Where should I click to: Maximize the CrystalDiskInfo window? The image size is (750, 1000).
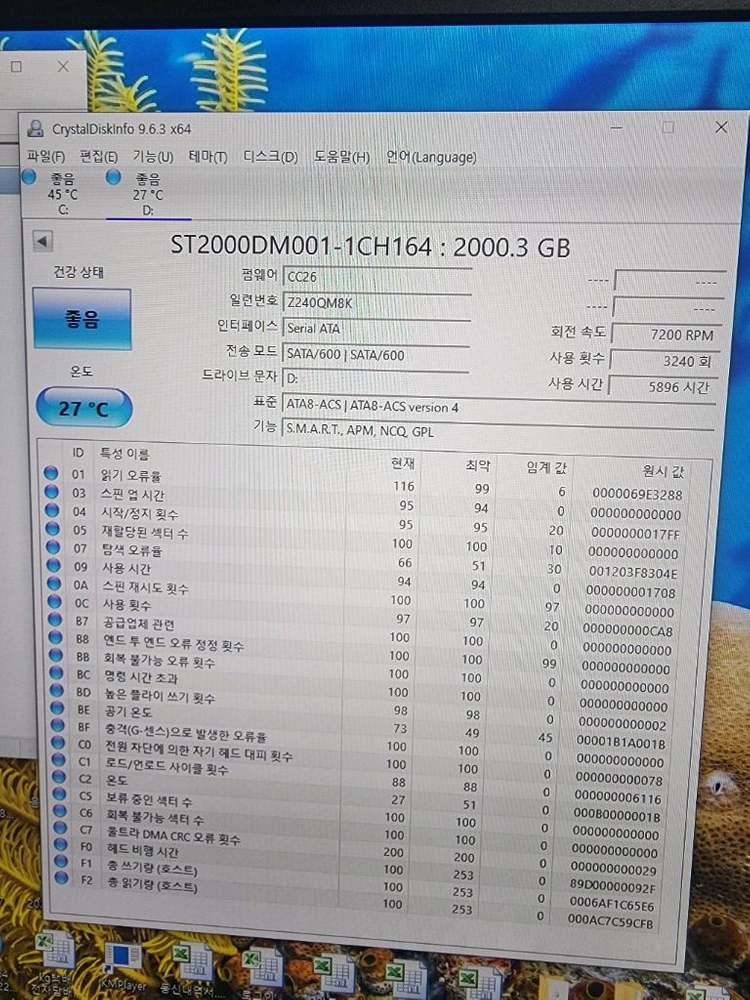click(x=668, y=127)
